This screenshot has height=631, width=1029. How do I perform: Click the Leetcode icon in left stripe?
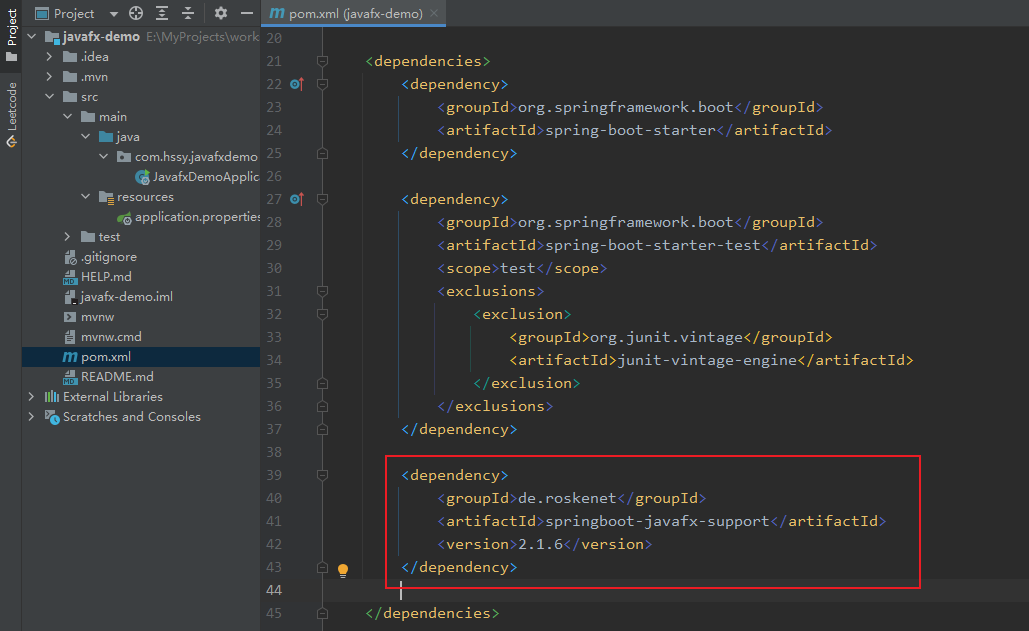coord(11,142)
